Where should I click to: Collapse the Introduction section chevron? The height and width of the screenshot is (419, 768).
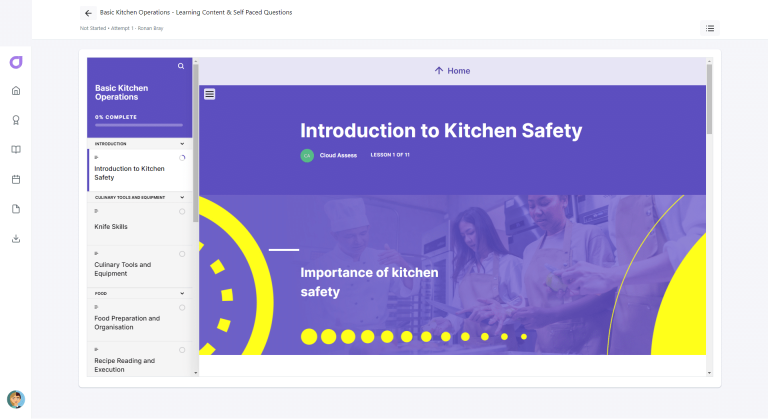point(182,144)
